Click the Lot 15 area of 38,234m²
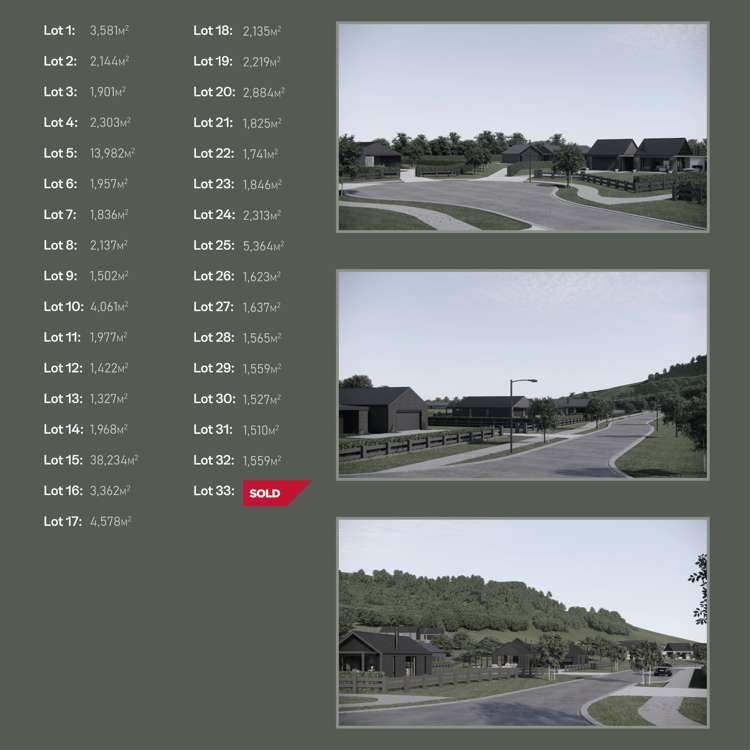The width and height of the screenshot is (750, 750). (x=113, y=460)
